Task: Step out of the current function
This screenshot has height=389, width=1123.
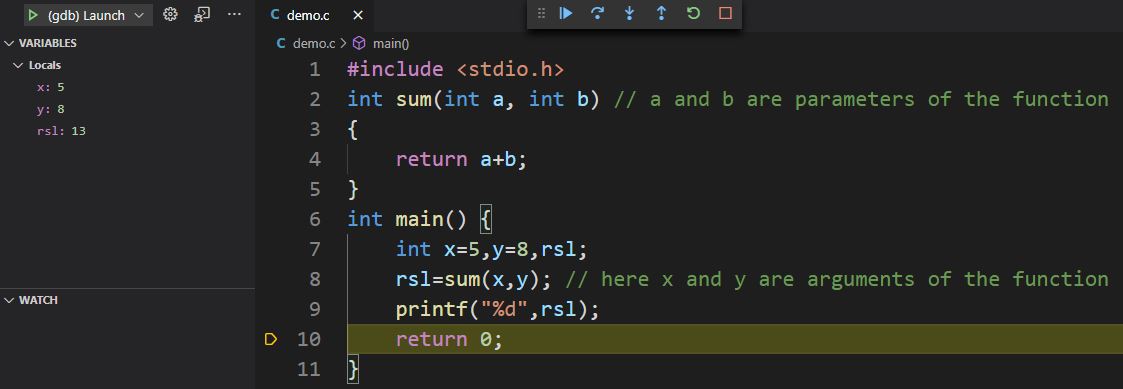Action: click(x=661, y=13)
